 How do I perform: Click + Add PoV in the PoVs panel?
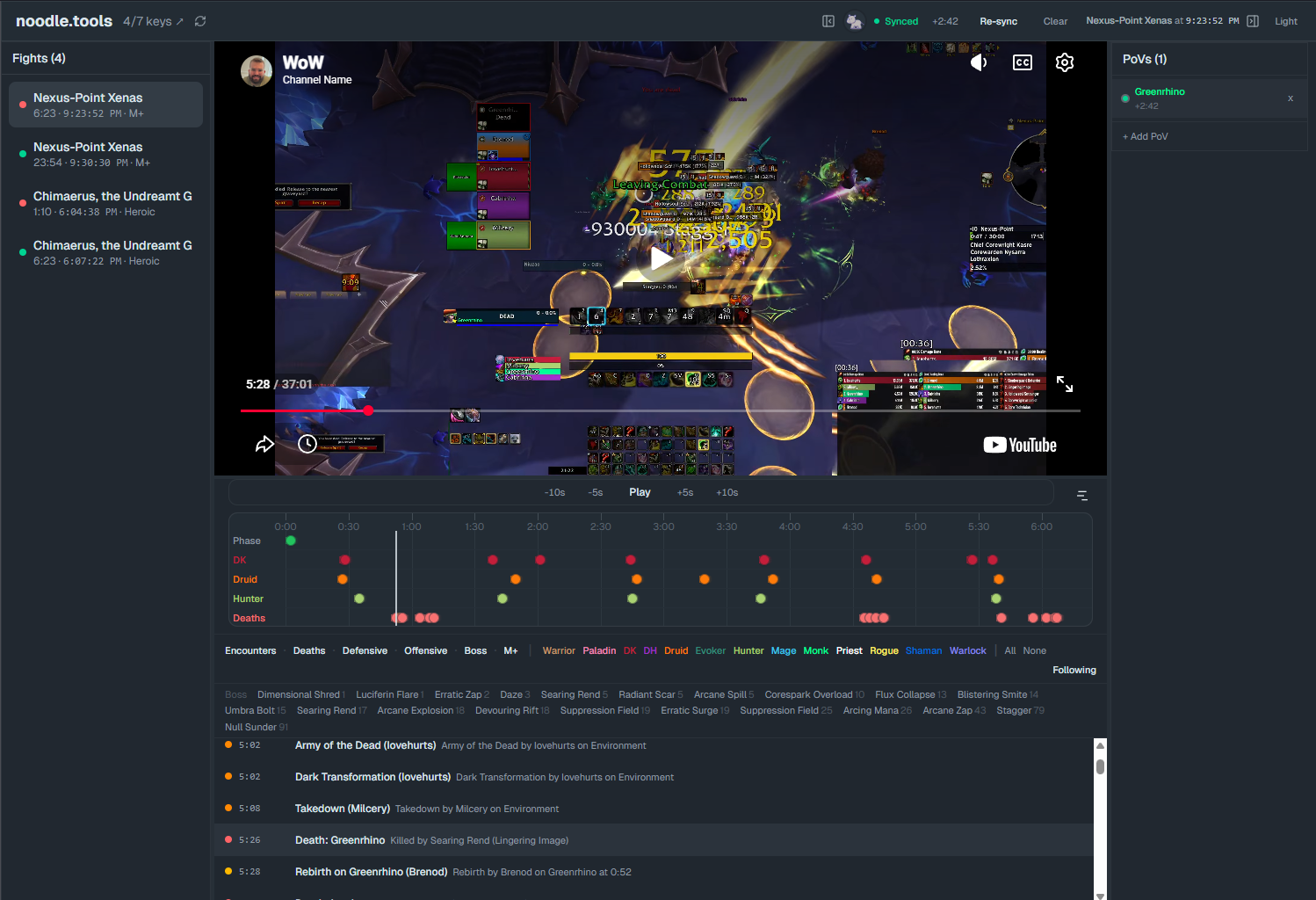click(x=1145, y=136)
